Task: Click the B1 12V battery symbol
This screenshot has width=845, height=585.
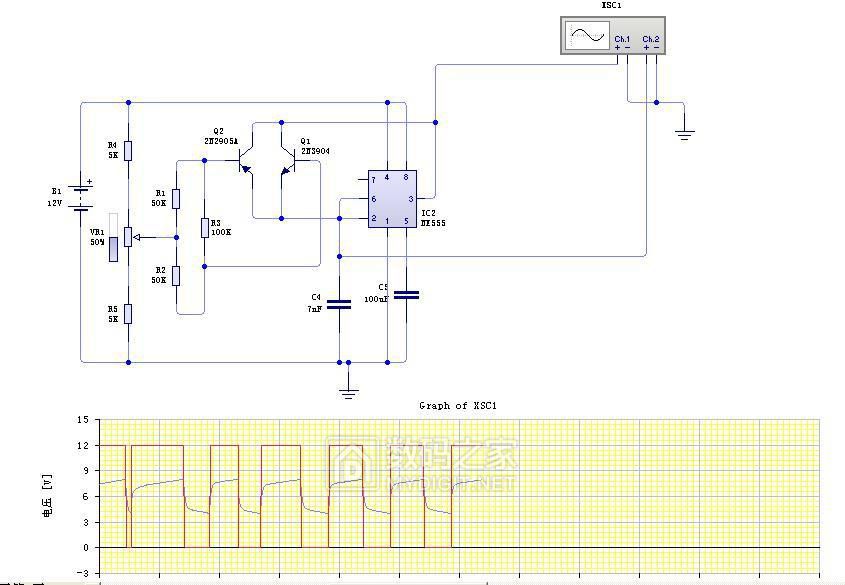Action: point(82,195)
